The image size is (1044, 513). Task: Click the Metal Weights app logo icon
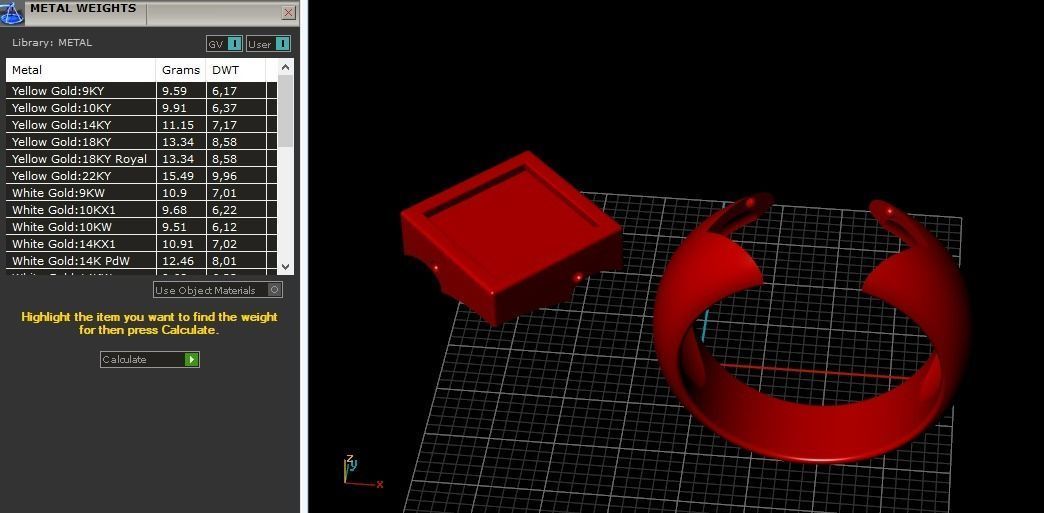click(x=13, y=12)
